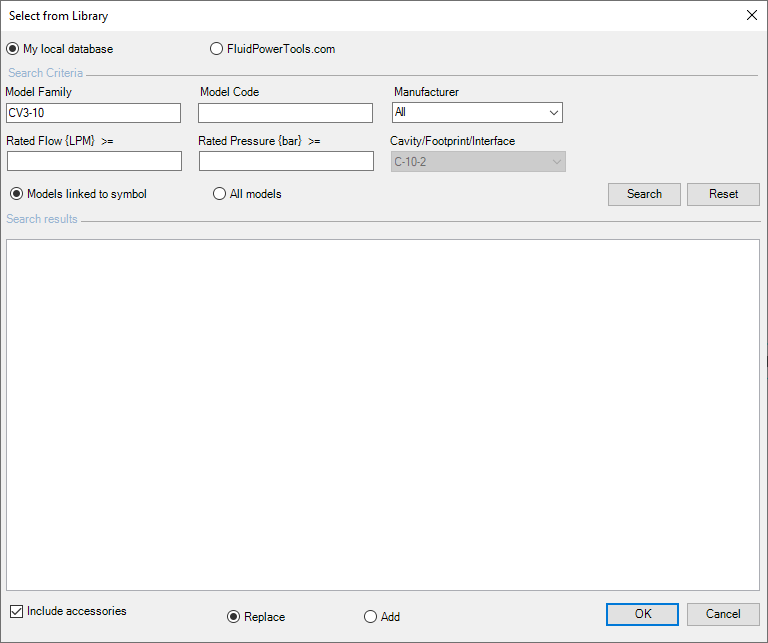Cancel the library selection dialog
This screenshot has height=643, width=768.
pos(723,614)
